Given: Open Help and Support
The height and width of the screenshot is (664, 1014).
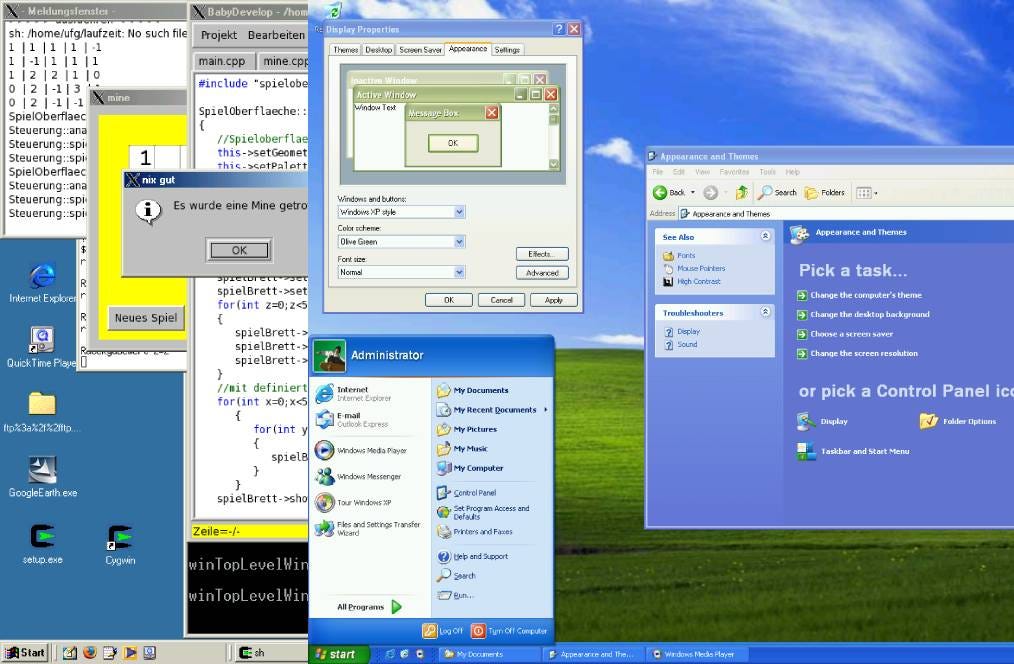Looking at the screenshot, I should click(x=473, y=556).
